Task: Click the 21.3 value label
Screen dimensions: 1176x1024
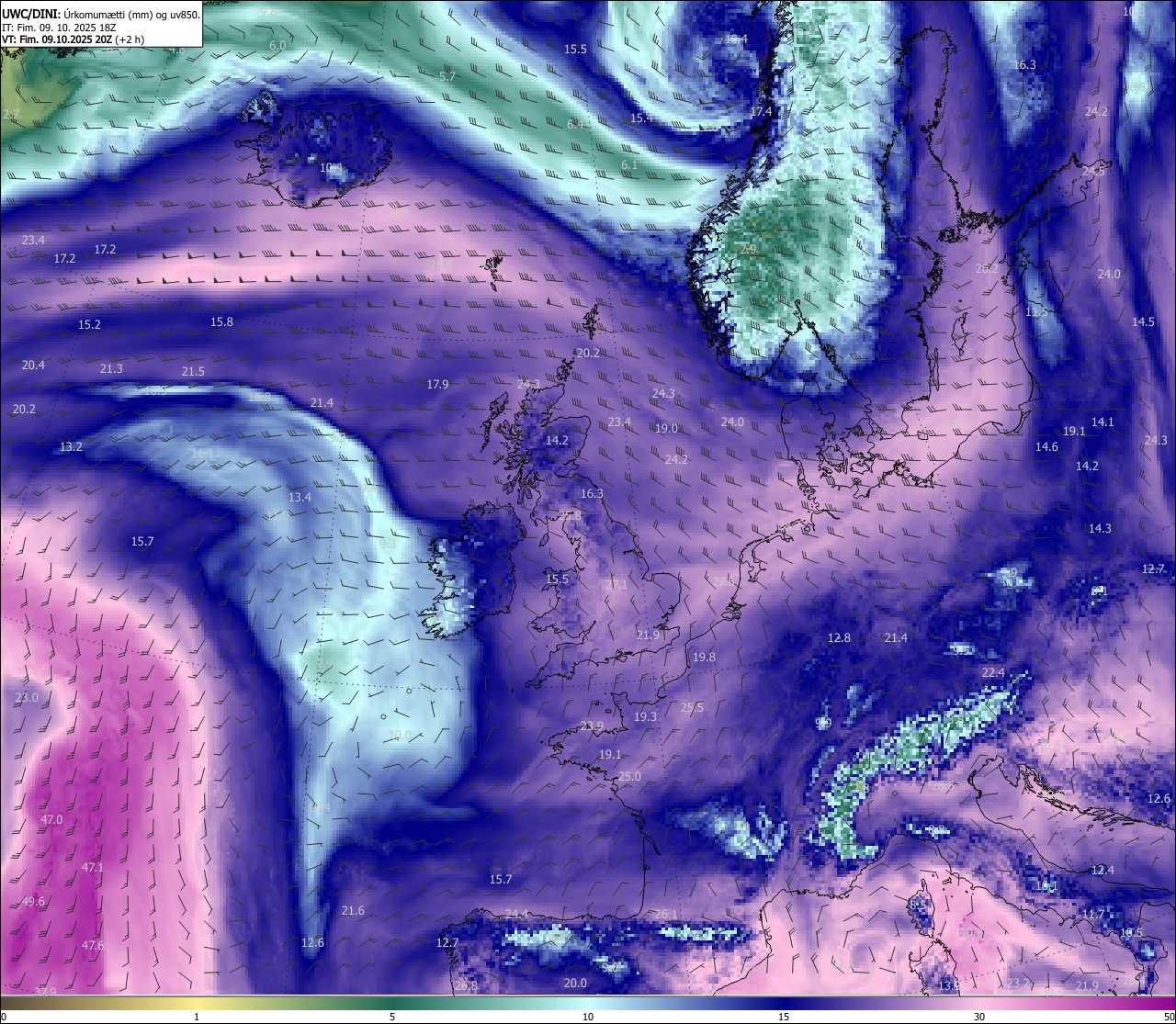Action: [111, 368]
